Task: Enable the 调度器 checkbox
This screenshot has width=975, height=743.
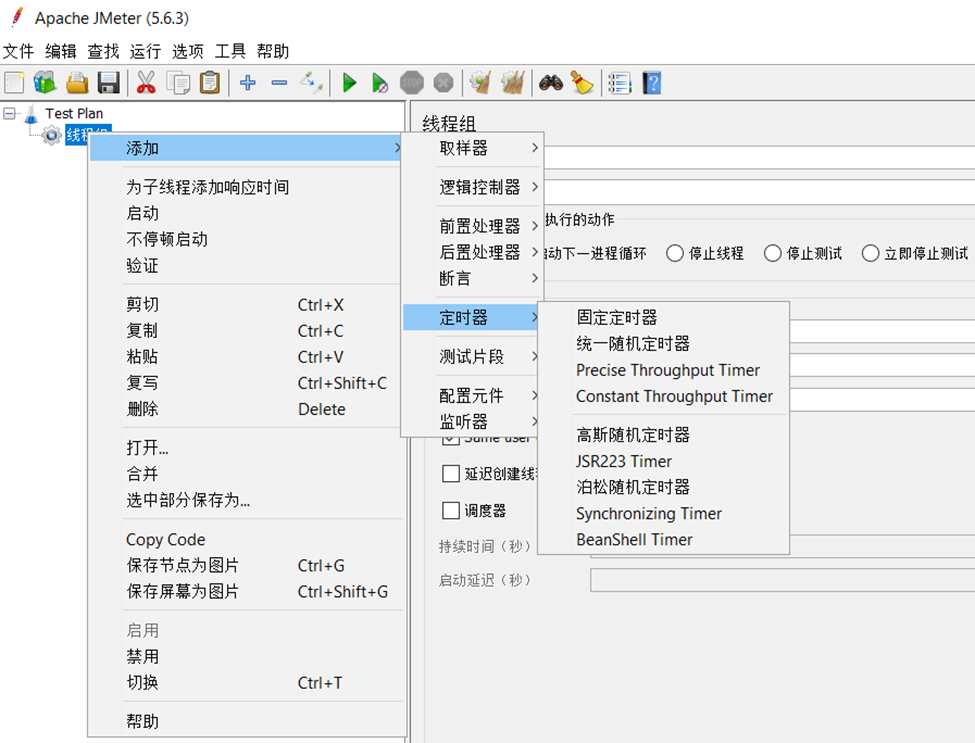Action: (x=451, y=511)
